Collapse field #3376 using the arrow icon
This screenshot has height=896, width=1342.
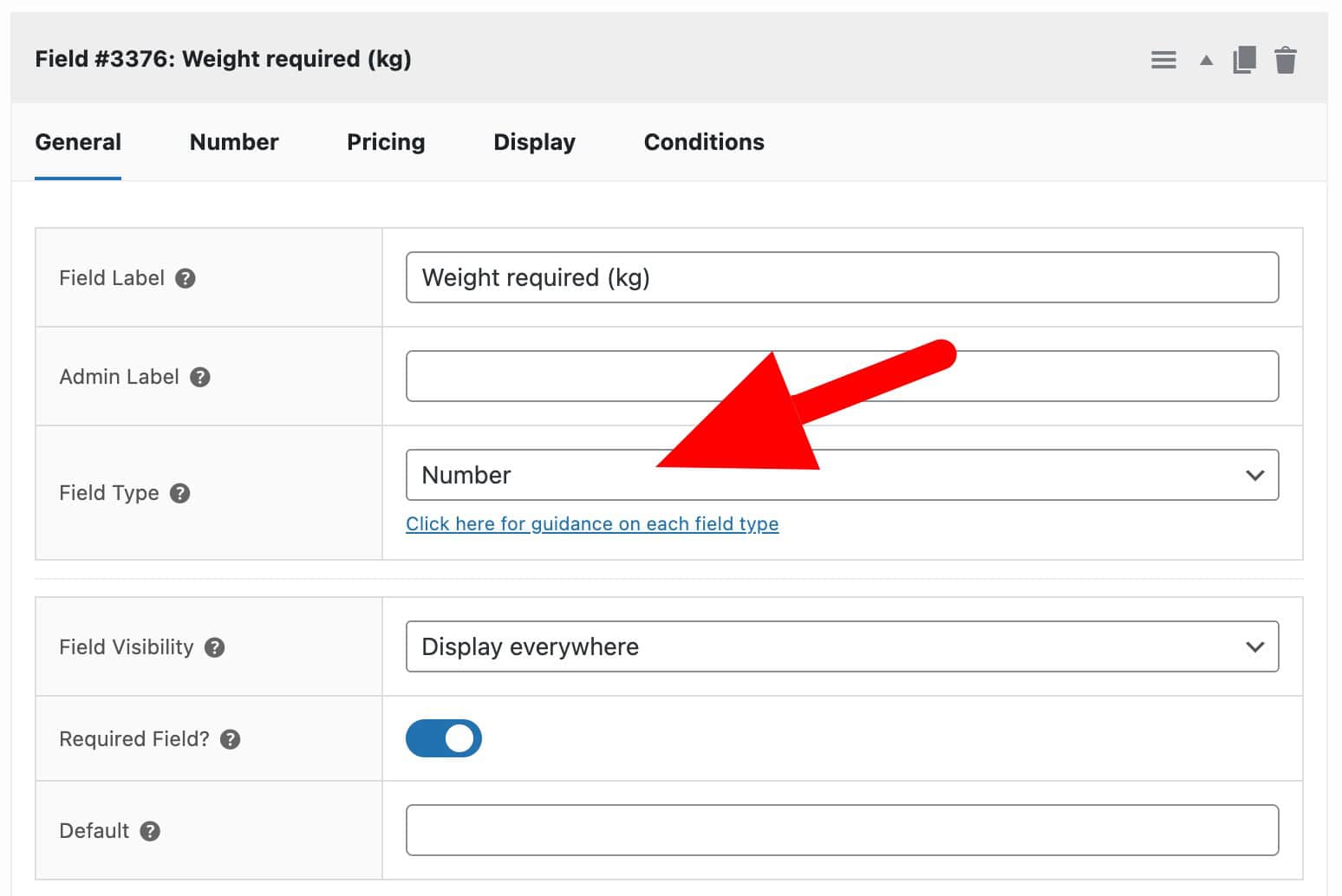tap(1204, 60)
